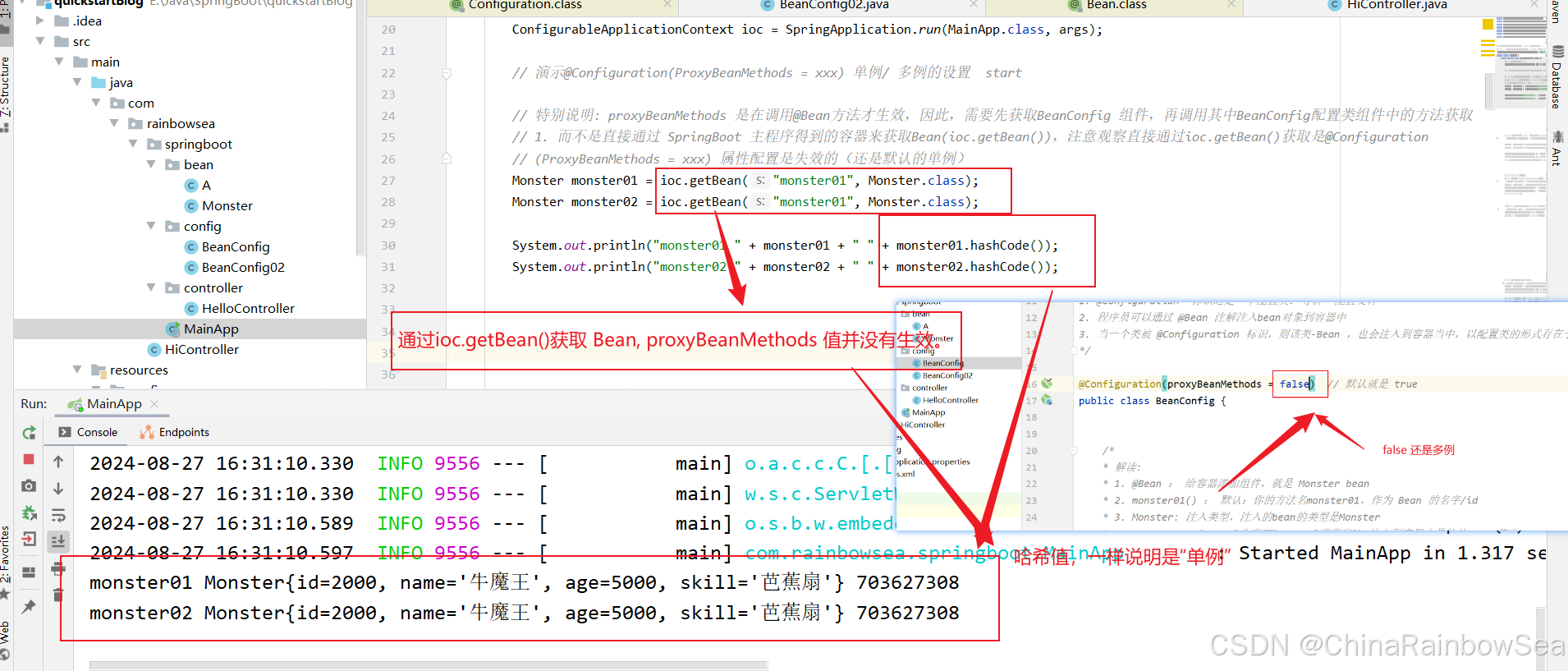Toggle code fold marker at line 26
The image size is (1568, 671).
pyautogui.click(x=447, y=159)
